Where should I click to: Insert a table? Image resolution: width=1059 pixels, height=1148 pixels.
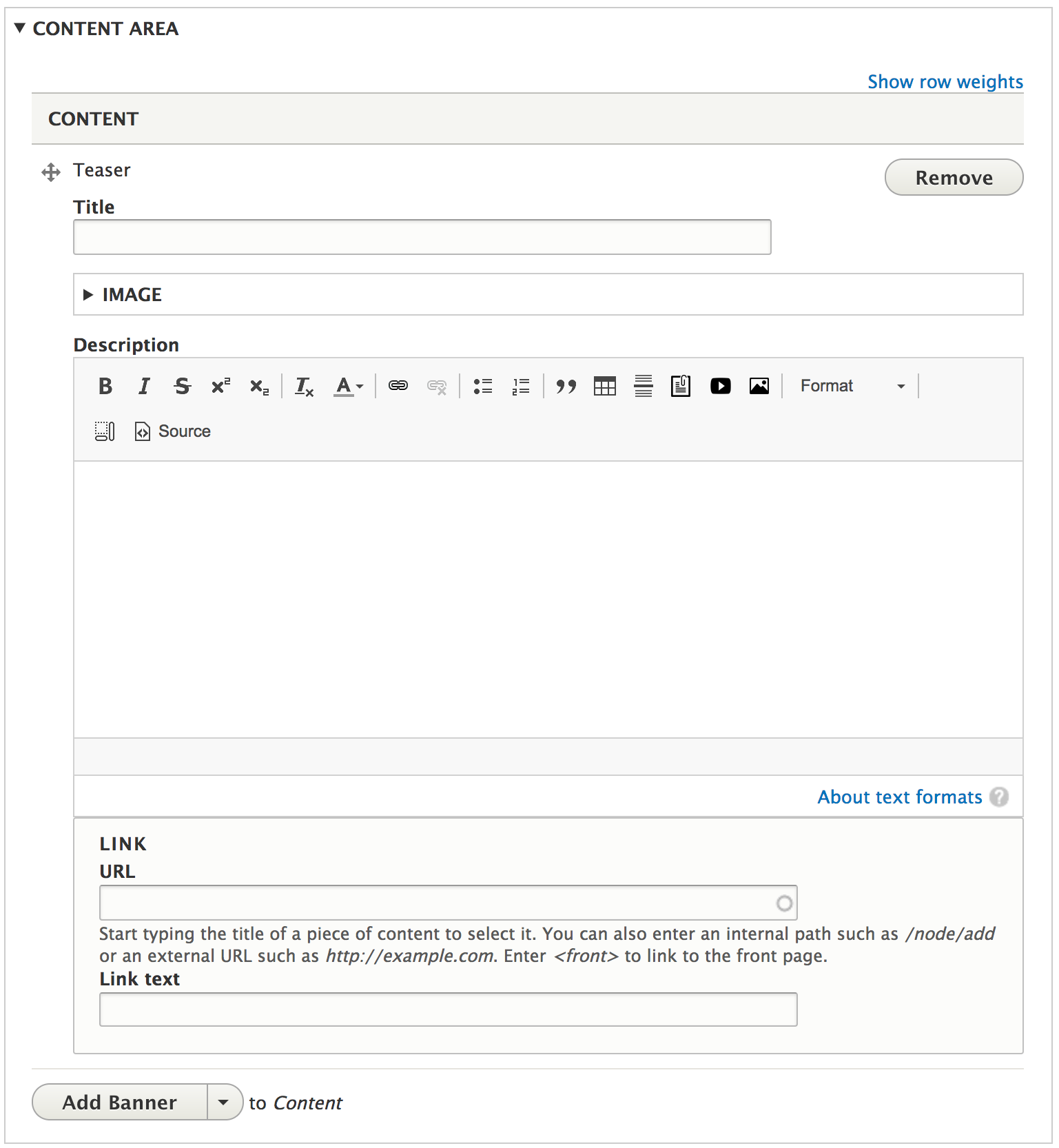point(605,386)
